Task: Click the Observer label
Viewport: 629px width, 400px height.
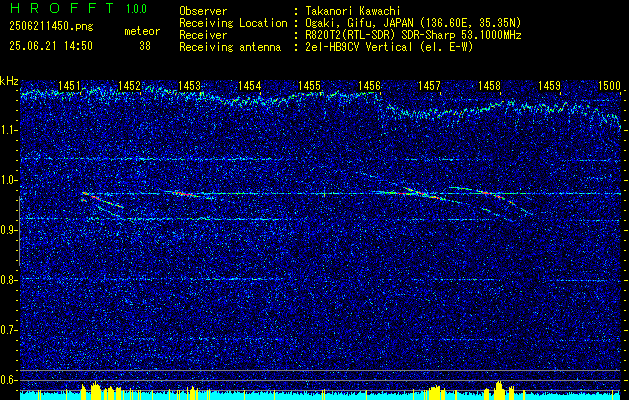Action: [x=203, y=11]
